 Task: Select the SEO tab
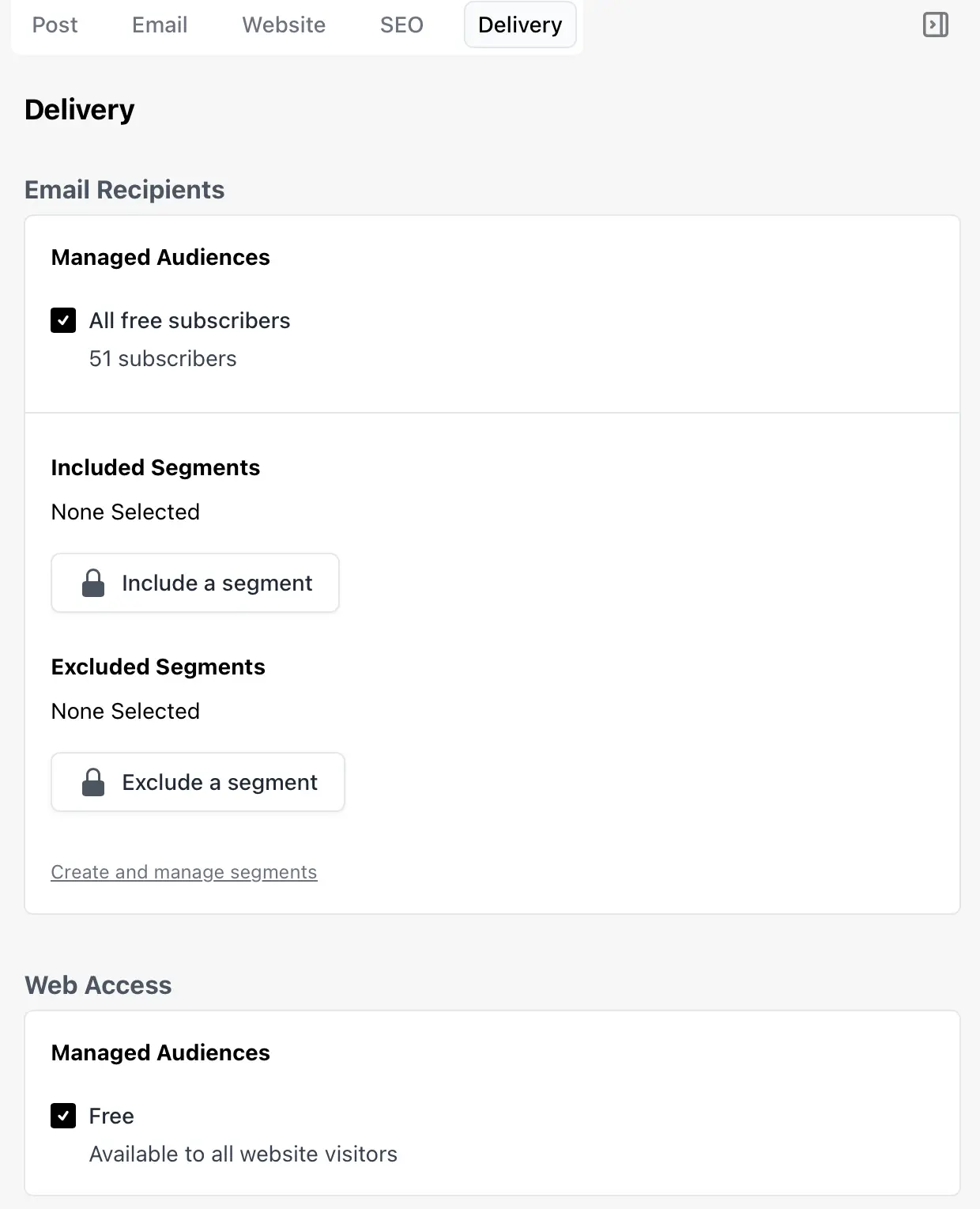click(x=401, y=25)
